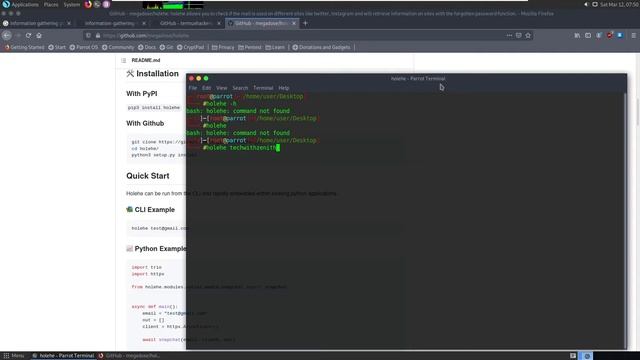Image resolution: width=640 pixels, height=360 pixels.
Task: Click the pip3 install holehe code
Action: click(x=154, y=108)
